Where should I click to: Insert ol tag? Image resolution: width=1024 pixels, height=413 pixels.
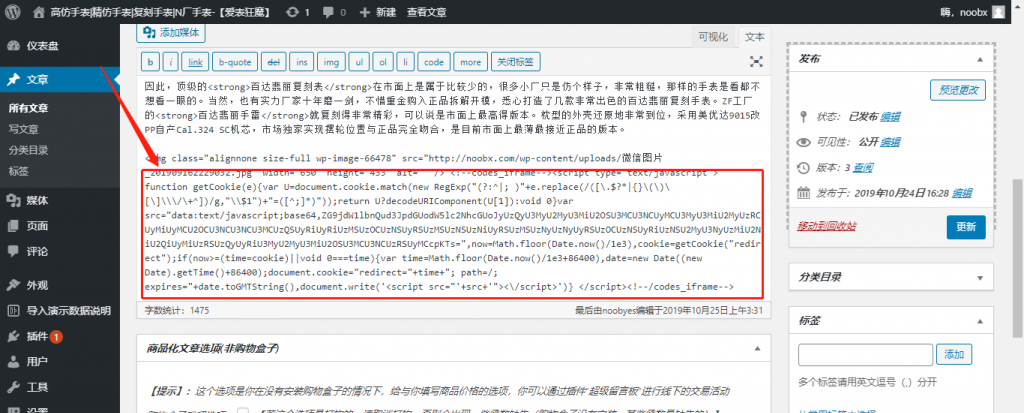tap(383, 62)
